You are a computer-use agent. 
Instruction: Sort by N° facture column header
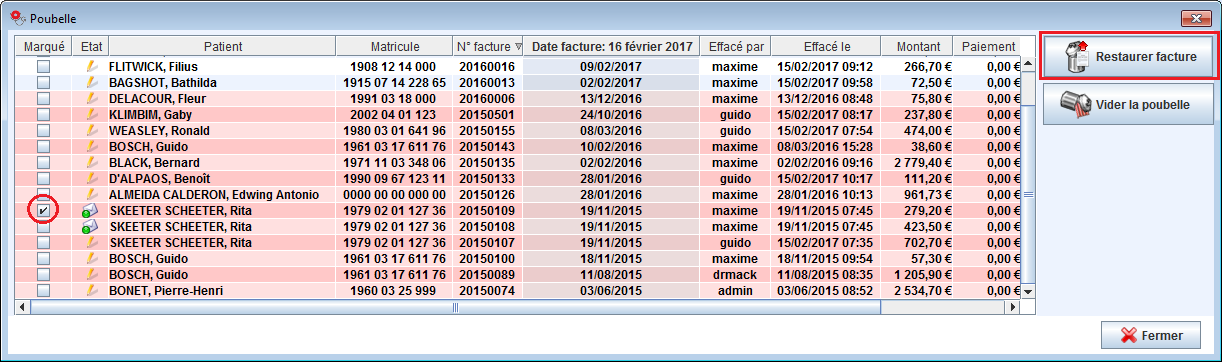pos(487,46)
